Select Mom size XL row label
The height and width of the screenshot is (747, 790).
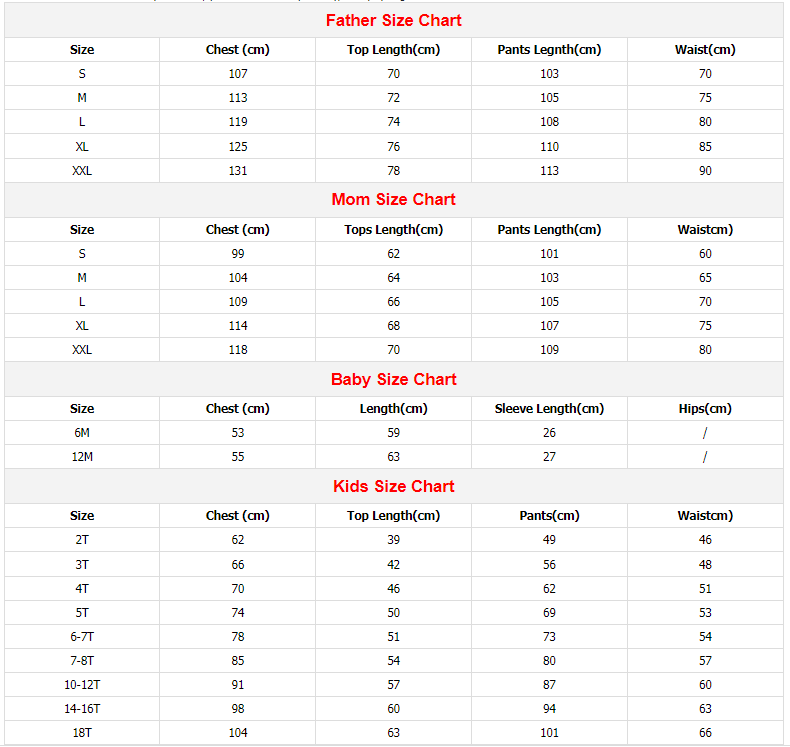click(x=82, y=325)
